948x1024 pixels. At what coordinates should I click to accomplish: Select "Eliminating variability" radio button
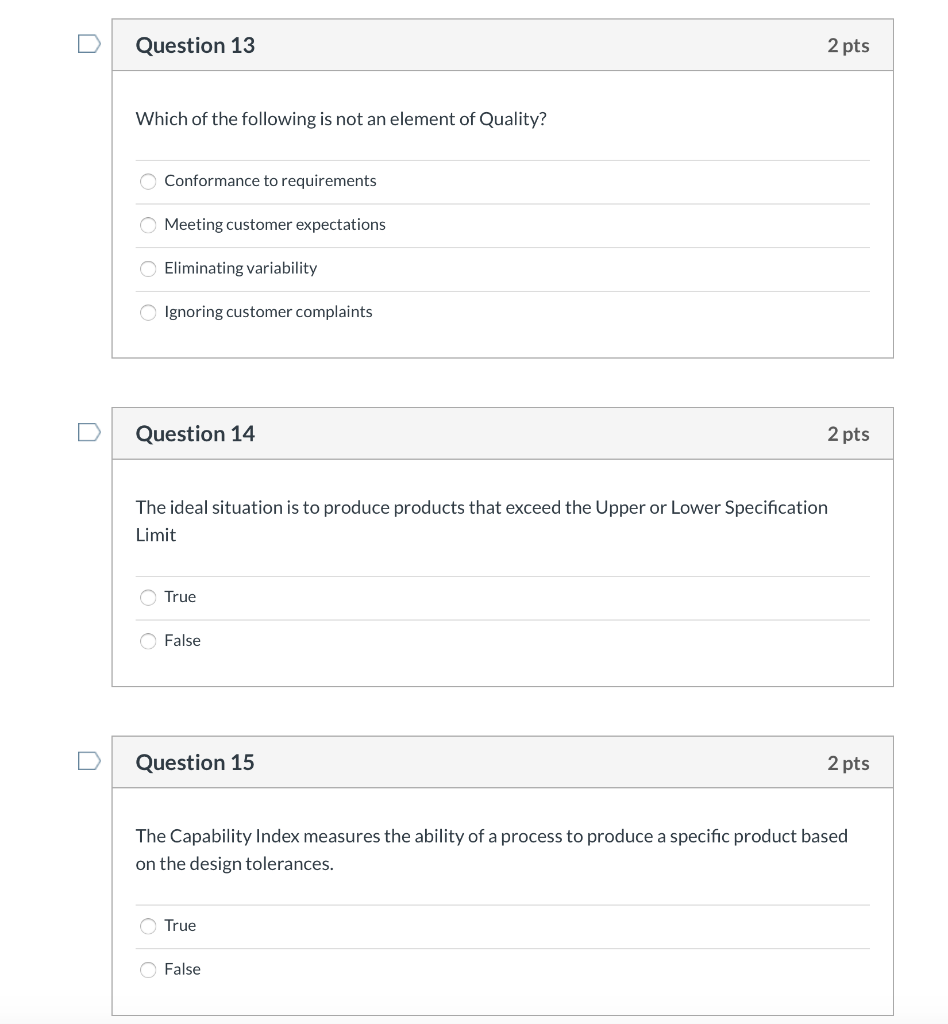tap(147, 268)
